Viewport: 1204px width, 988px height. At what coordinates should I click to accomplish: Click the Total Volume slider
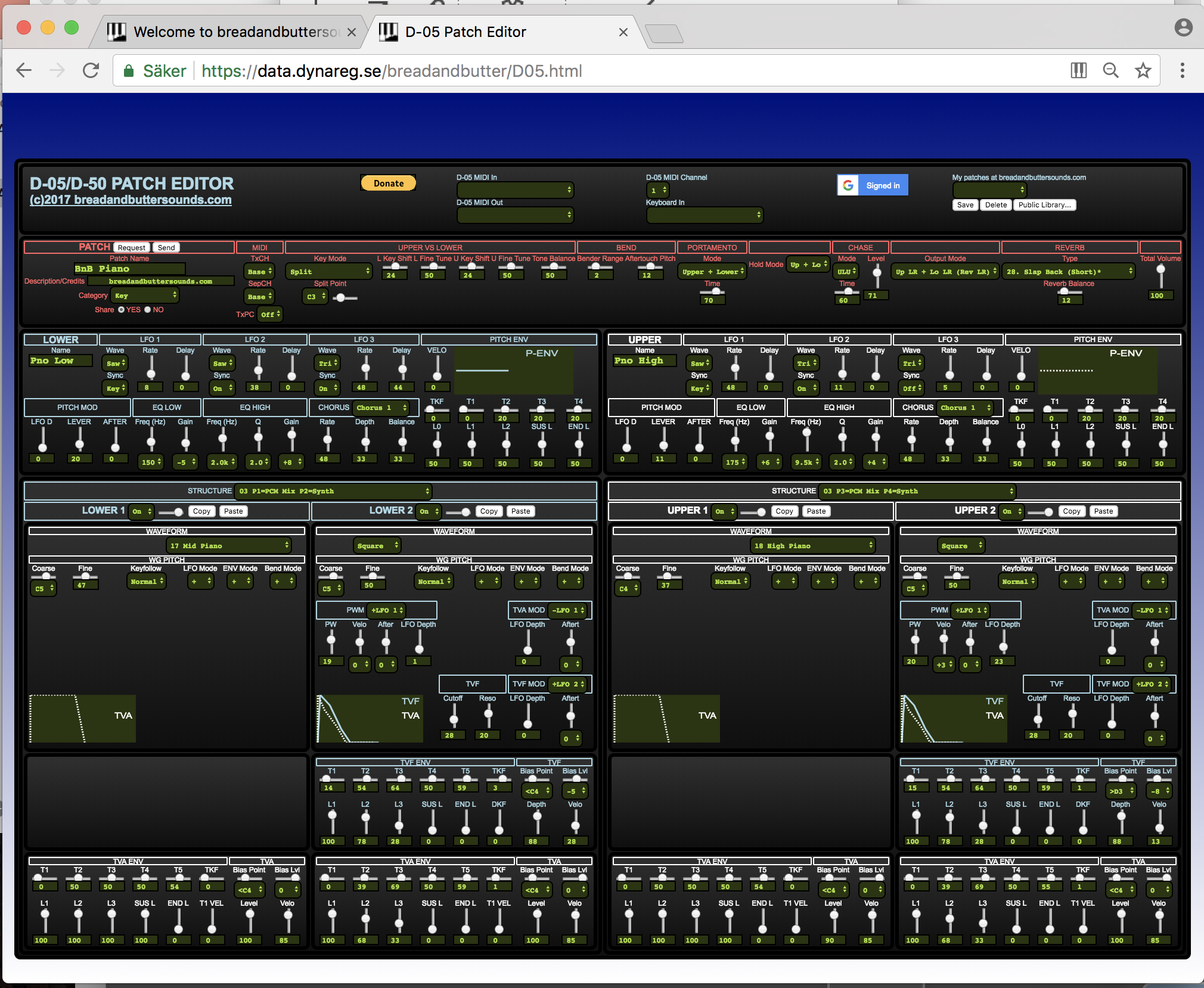(1160, 276)
